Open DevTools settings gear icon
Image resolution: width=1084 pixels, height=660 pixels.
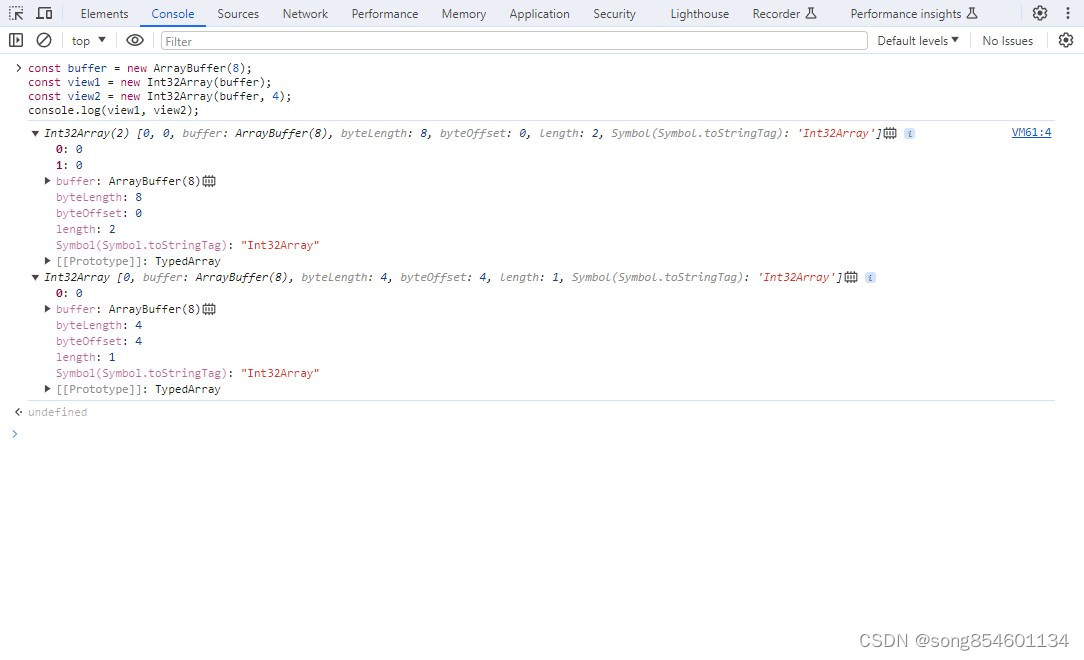click(1040, 13)
